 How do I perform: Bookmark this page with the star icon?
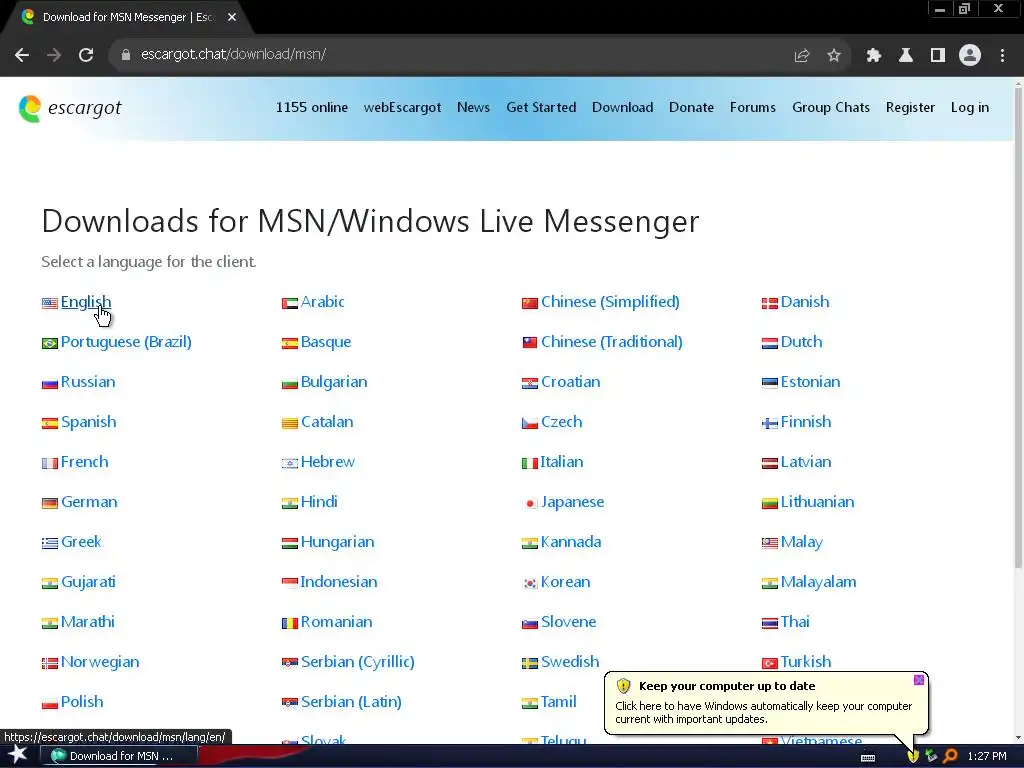click(x=833, y=56)
